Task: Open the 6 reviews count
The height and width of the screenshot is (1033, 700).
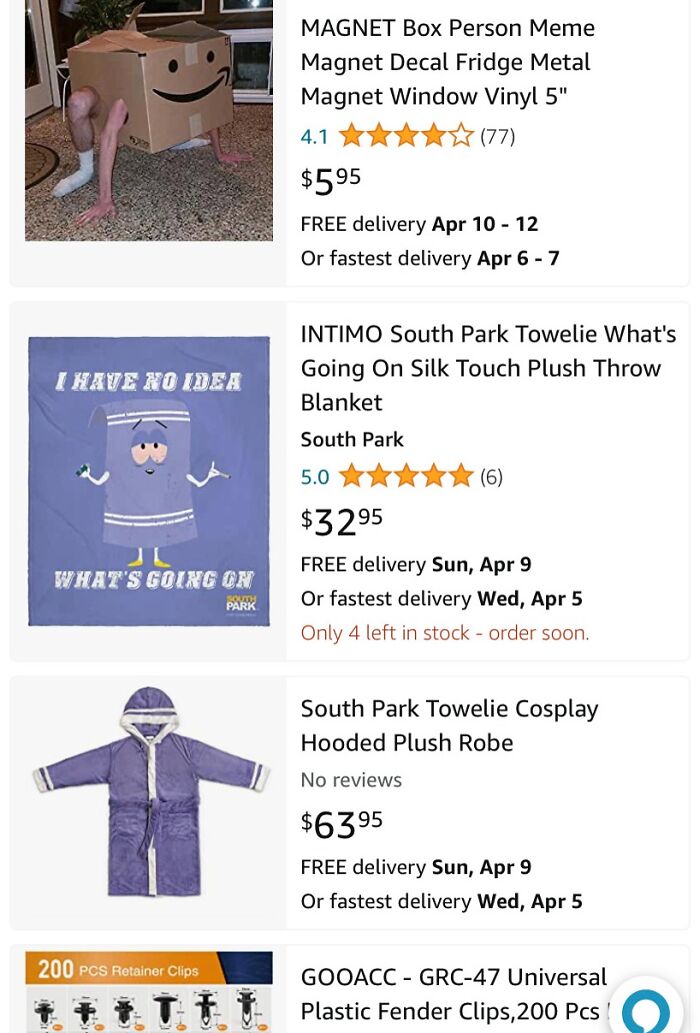Action: (491, 477)
